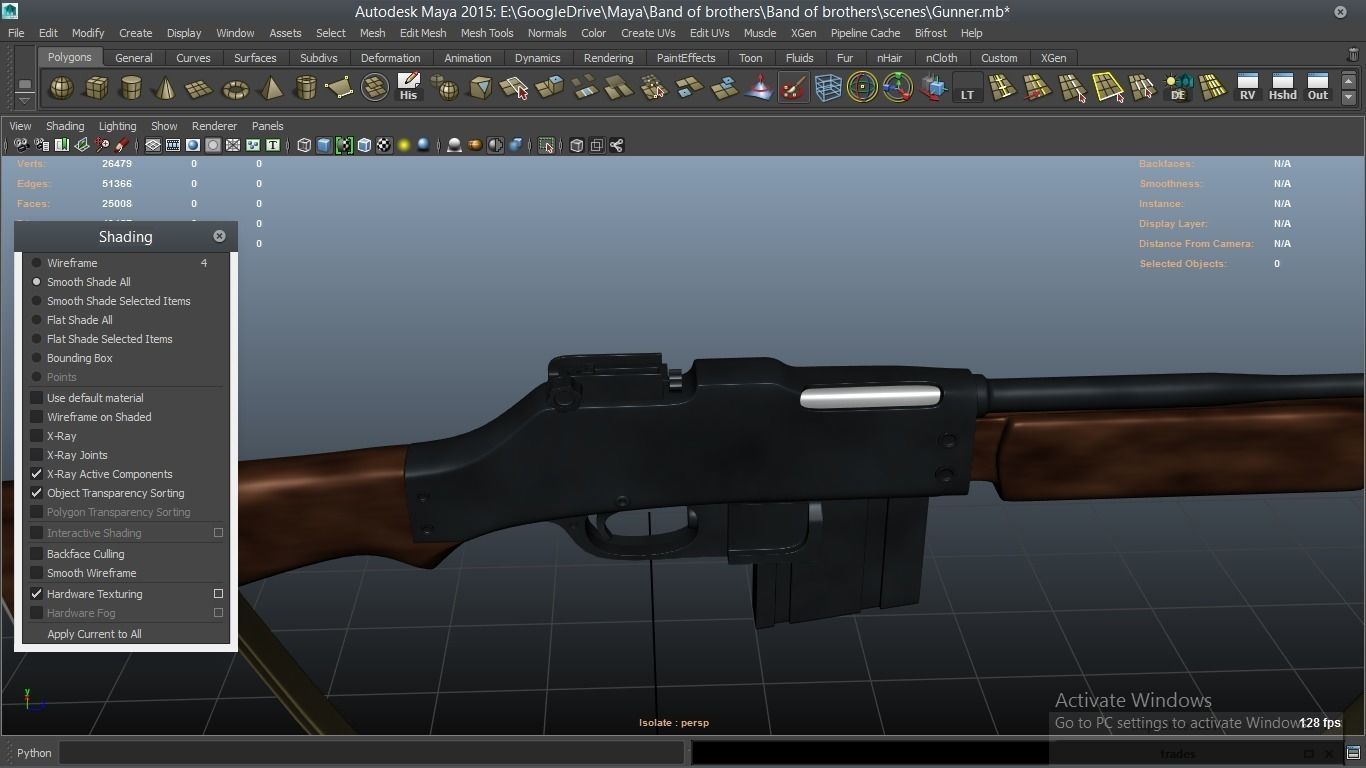This screenshot has height=768, width=1366.
Task: Switch to the Animation shelf tab
Action: [467, 58]
